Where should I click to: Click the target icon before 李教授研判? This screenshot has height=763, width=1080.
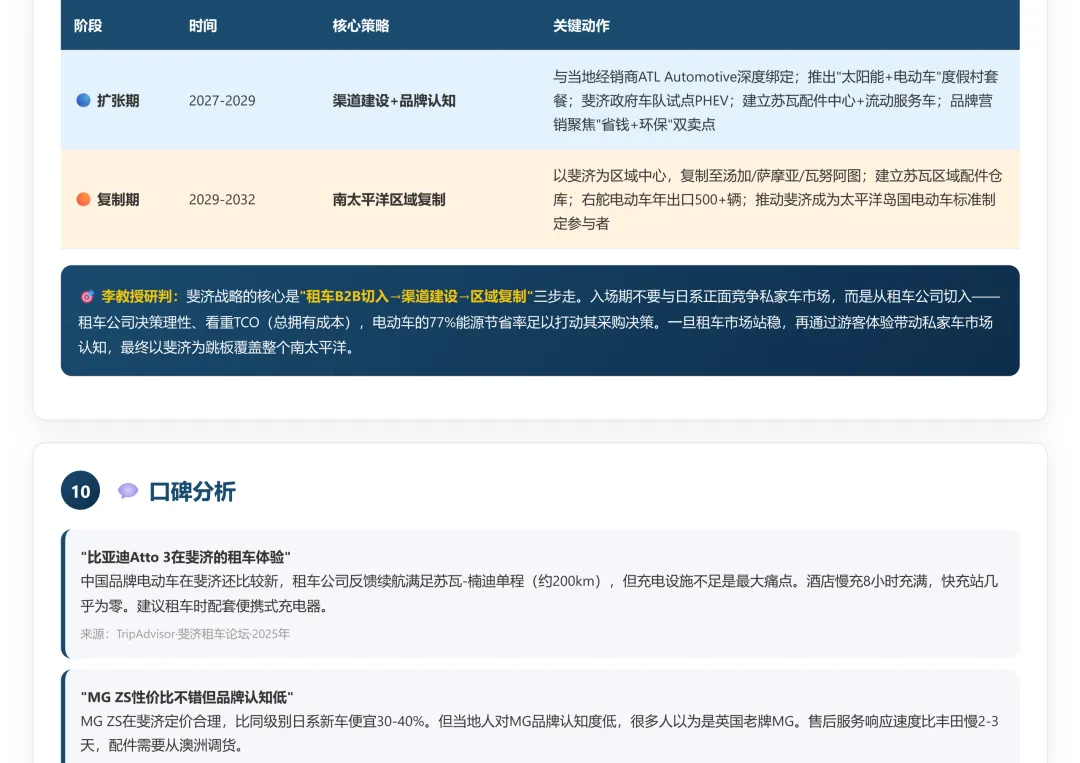(87, 297)
